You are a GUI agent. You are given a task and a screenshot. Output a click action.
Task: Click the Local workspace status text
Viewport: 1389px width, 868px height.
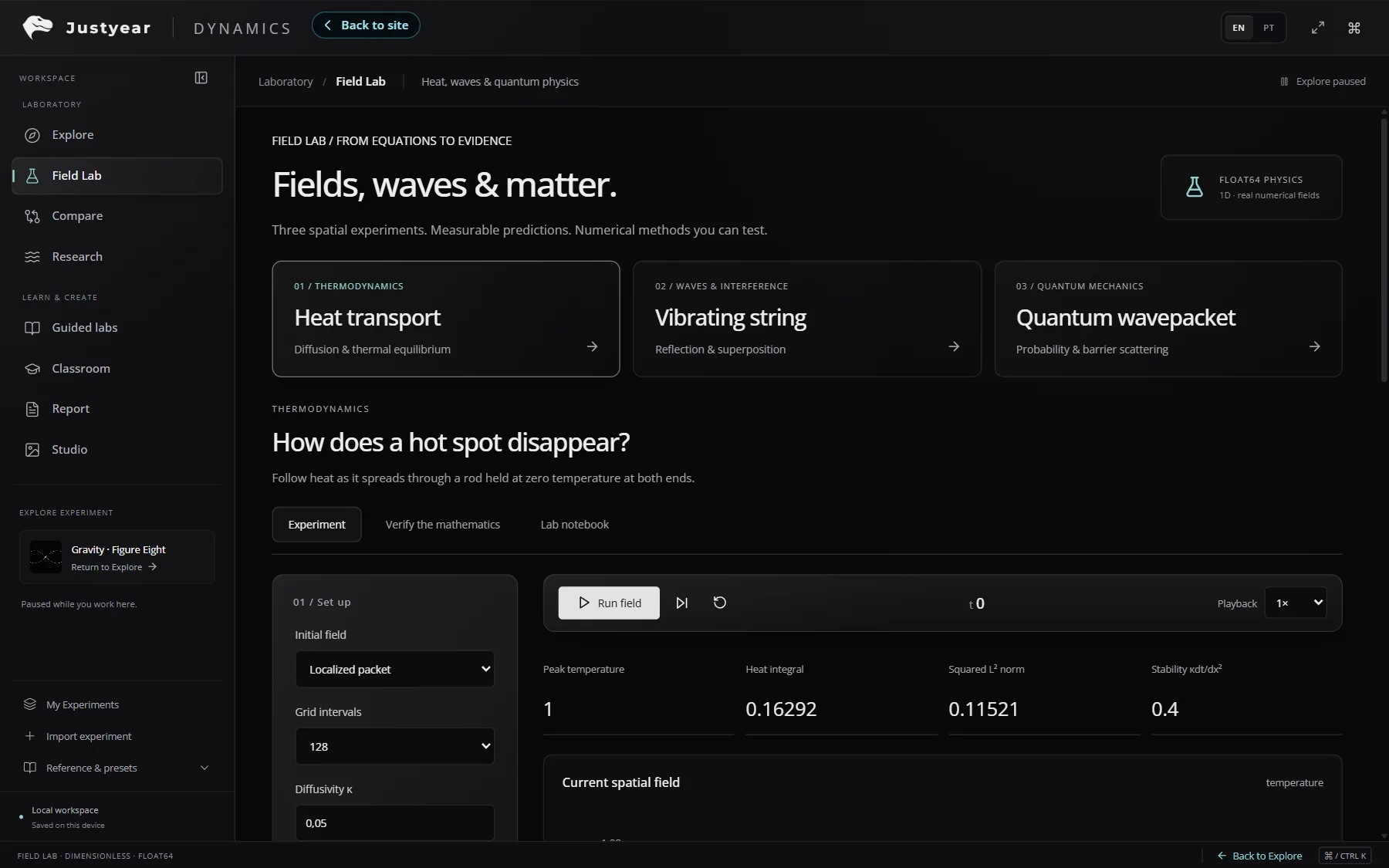[x=65, y=810]
